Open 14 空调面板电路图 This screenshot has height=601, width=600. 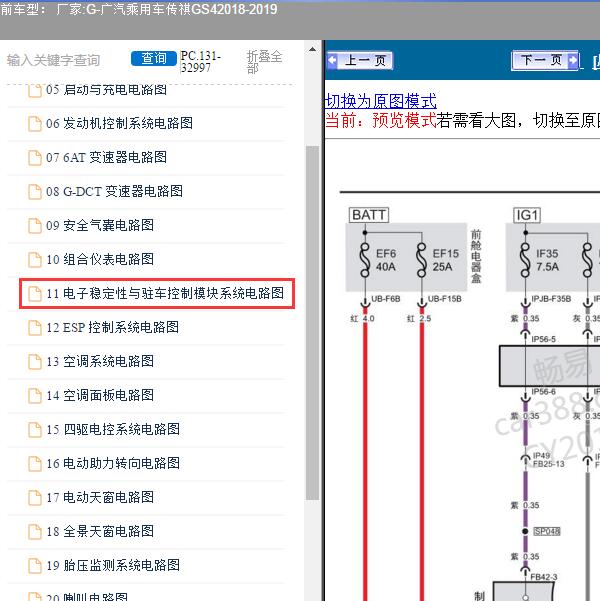[x=100, y=396]
